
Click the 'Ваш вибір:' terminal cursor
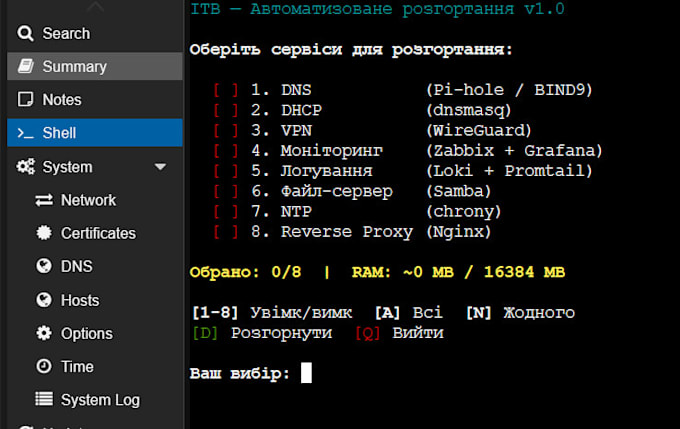pyautogui.click(x=306, y=373)
